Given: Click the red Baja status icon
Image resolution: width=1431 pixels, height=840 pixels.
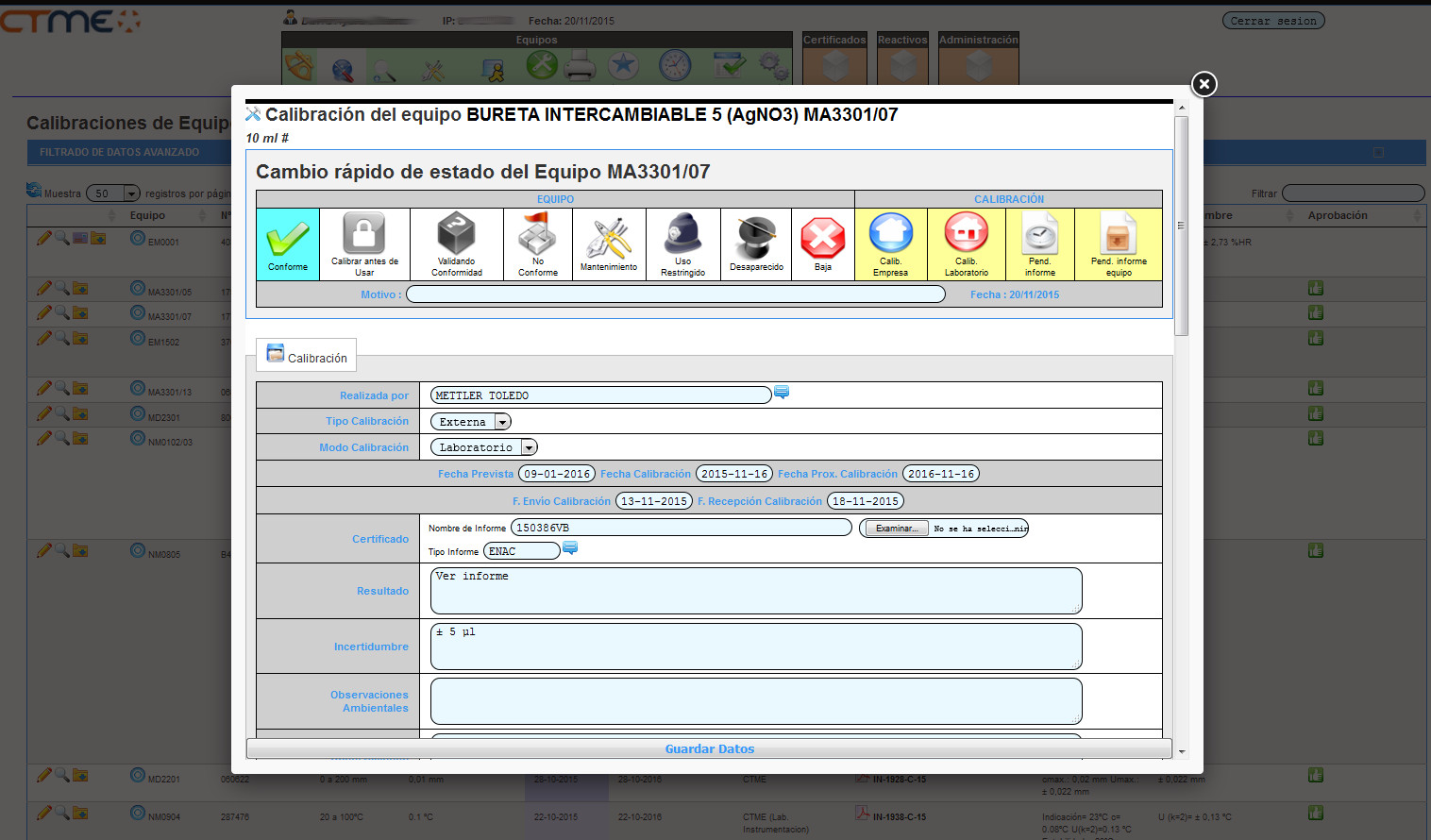Looking at the screenshot, I should [x=823, y=237].
